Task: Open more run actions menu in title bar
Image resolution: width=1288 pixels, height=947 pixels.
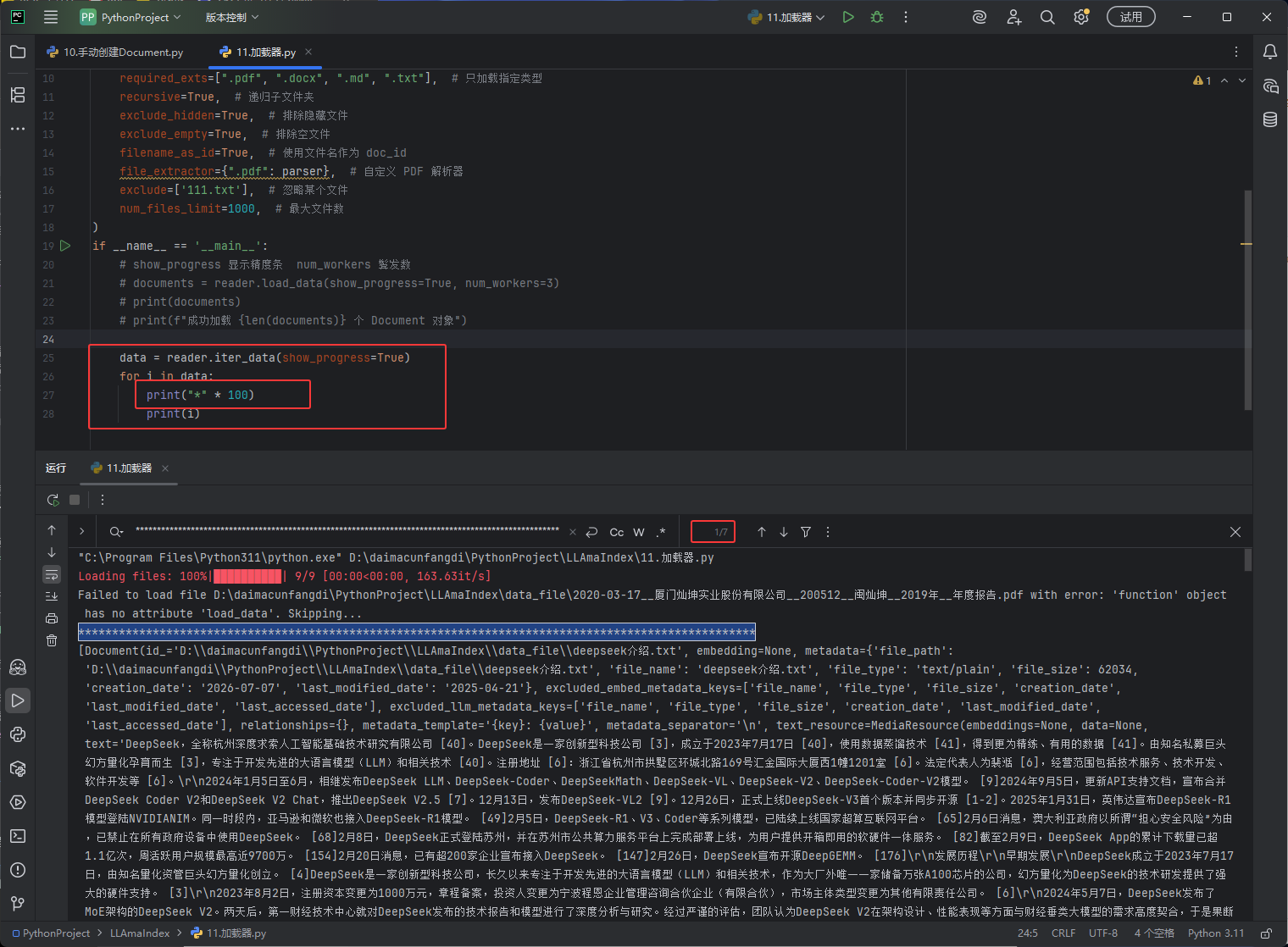Action: (x=906, y=17)
